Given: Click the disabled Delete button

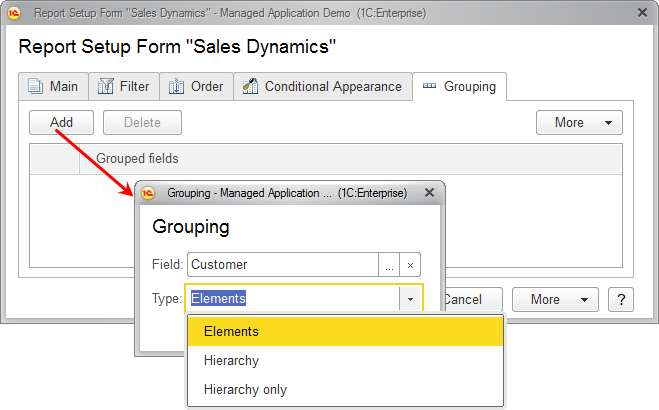Looking at the screenshot, I should pyautogui.click(x=142, y=122).
